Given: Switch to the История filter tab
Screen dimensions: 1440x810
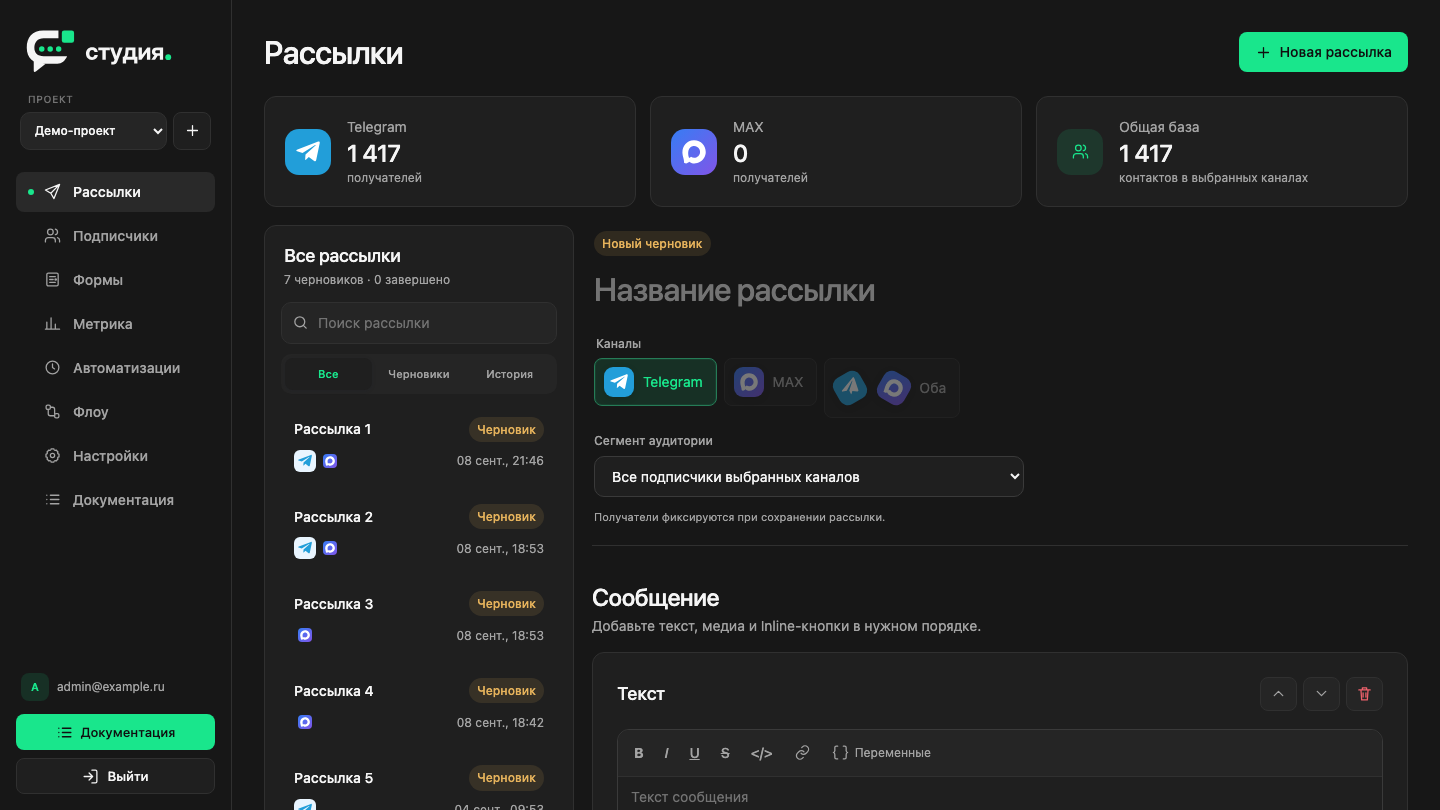Looking at the screenshot, I should coord(510,374).
